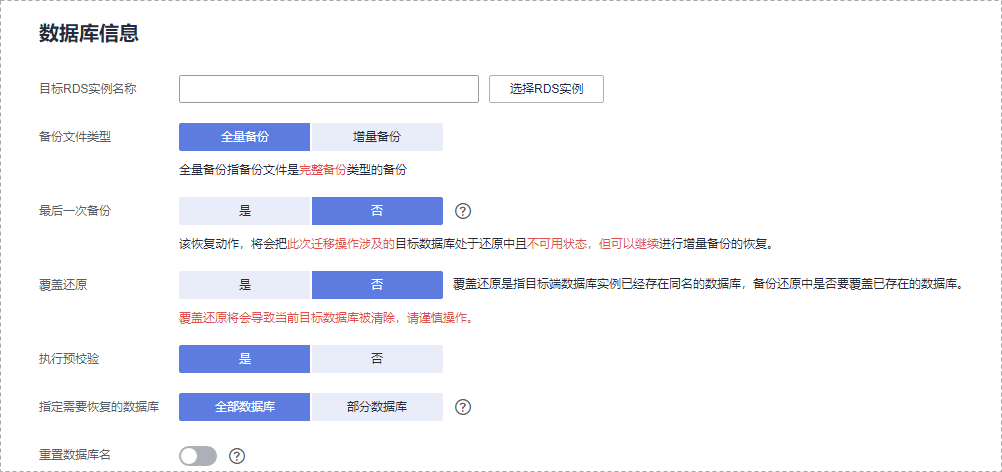
Task: Click the 重置数据库名 label text
Action: coord(75,455)
